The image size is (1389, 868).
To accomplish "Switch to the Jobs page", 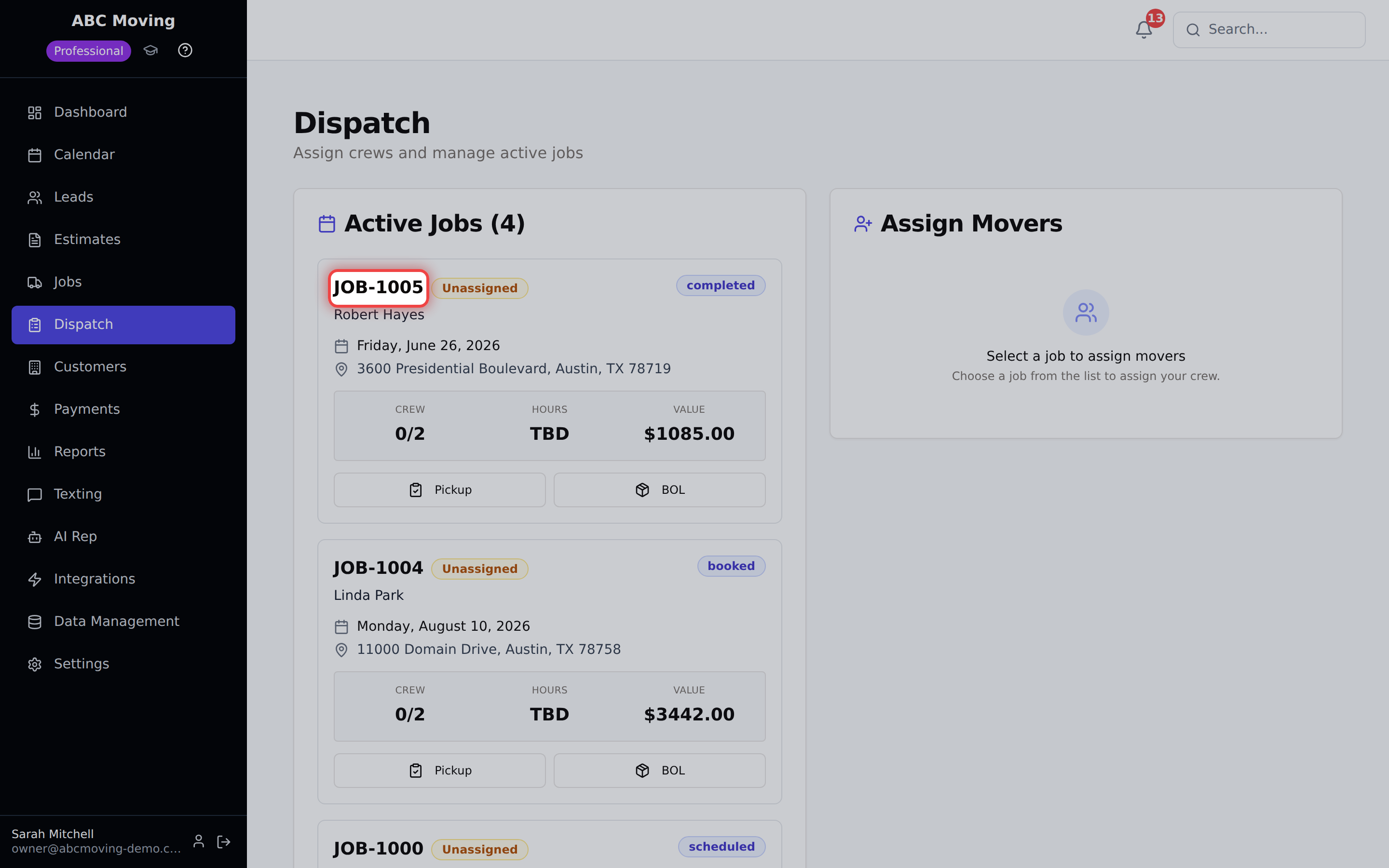I will click(x=123, y=283).
